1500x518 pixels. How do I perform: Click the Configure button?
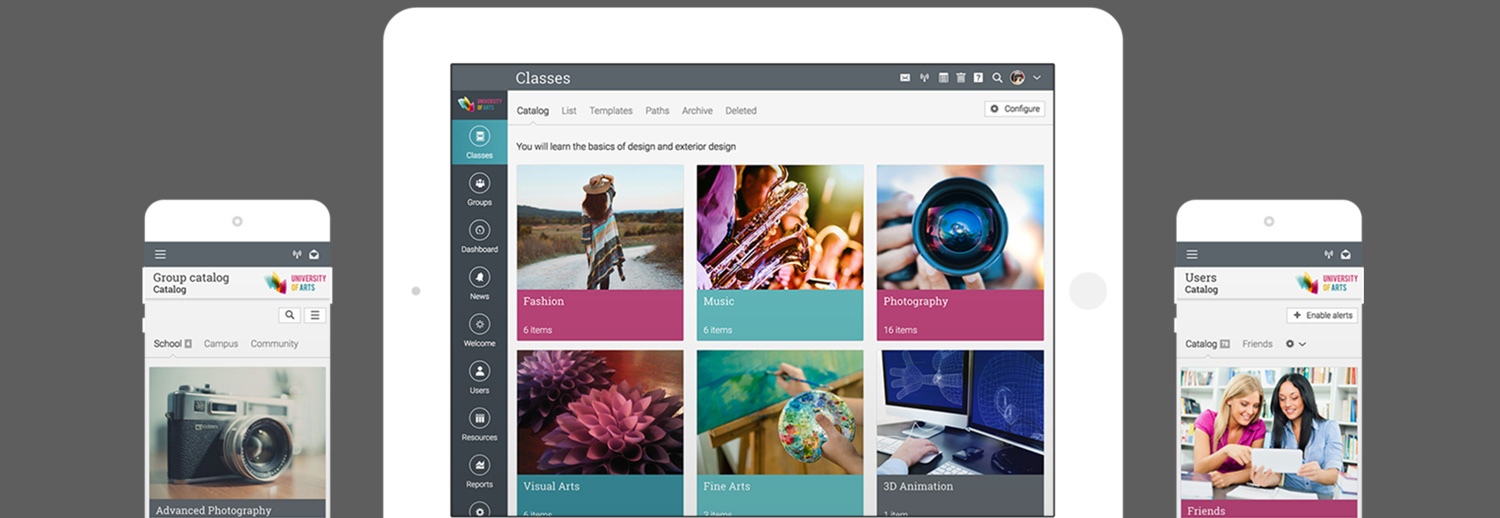(x=1015, y=109)
